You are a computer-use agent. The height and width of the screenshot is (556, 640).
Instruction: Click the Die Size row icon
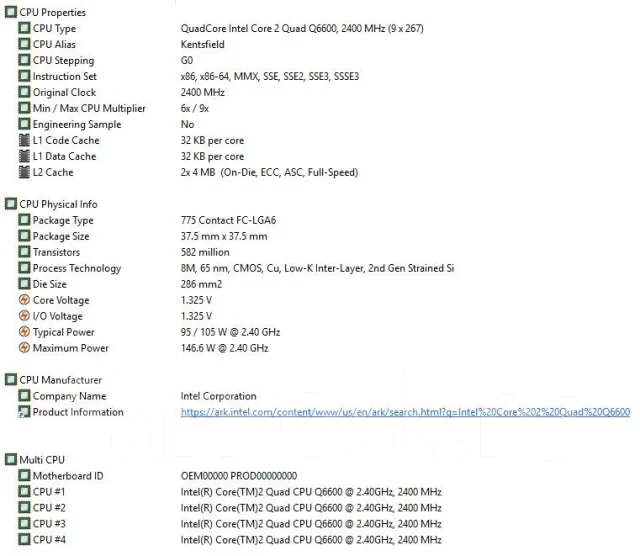[24, 284]
